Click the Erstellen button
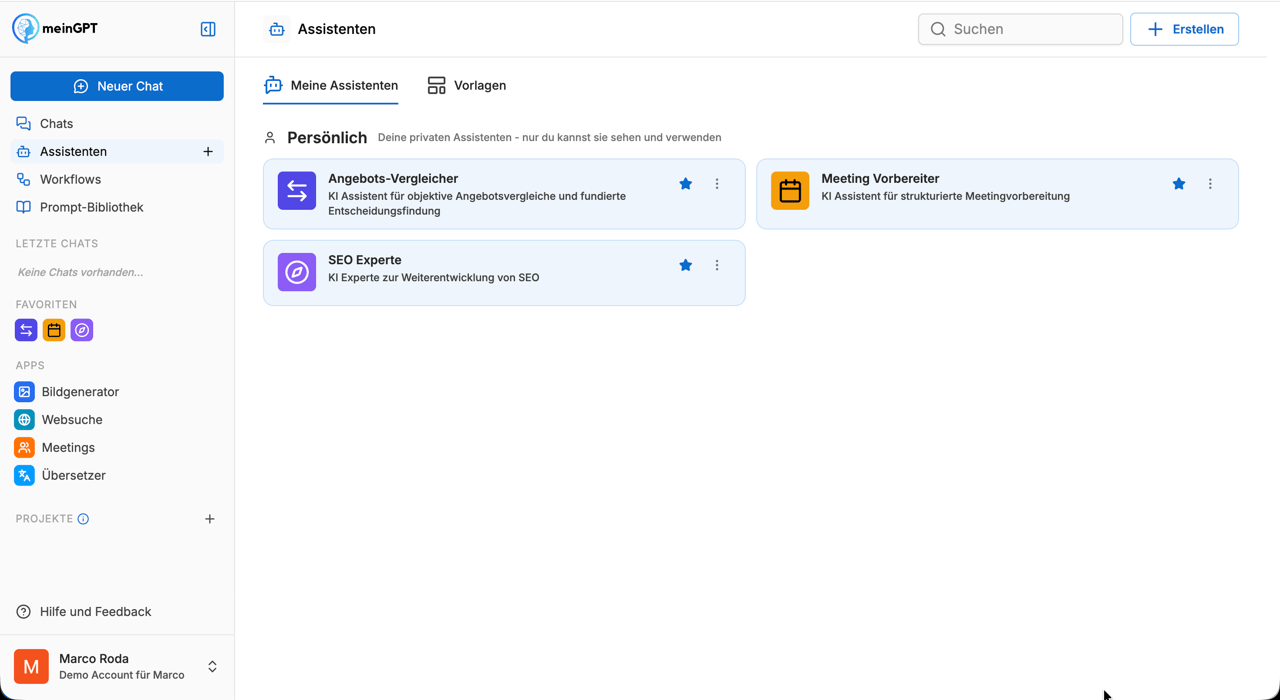 pyautogui.click(x=1184, y=29)
